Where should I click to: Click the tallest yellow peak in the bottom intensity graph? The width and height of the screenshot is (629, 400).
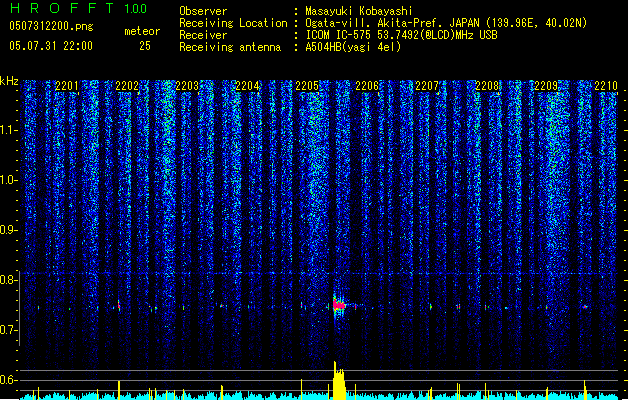[x=339, y=381]
